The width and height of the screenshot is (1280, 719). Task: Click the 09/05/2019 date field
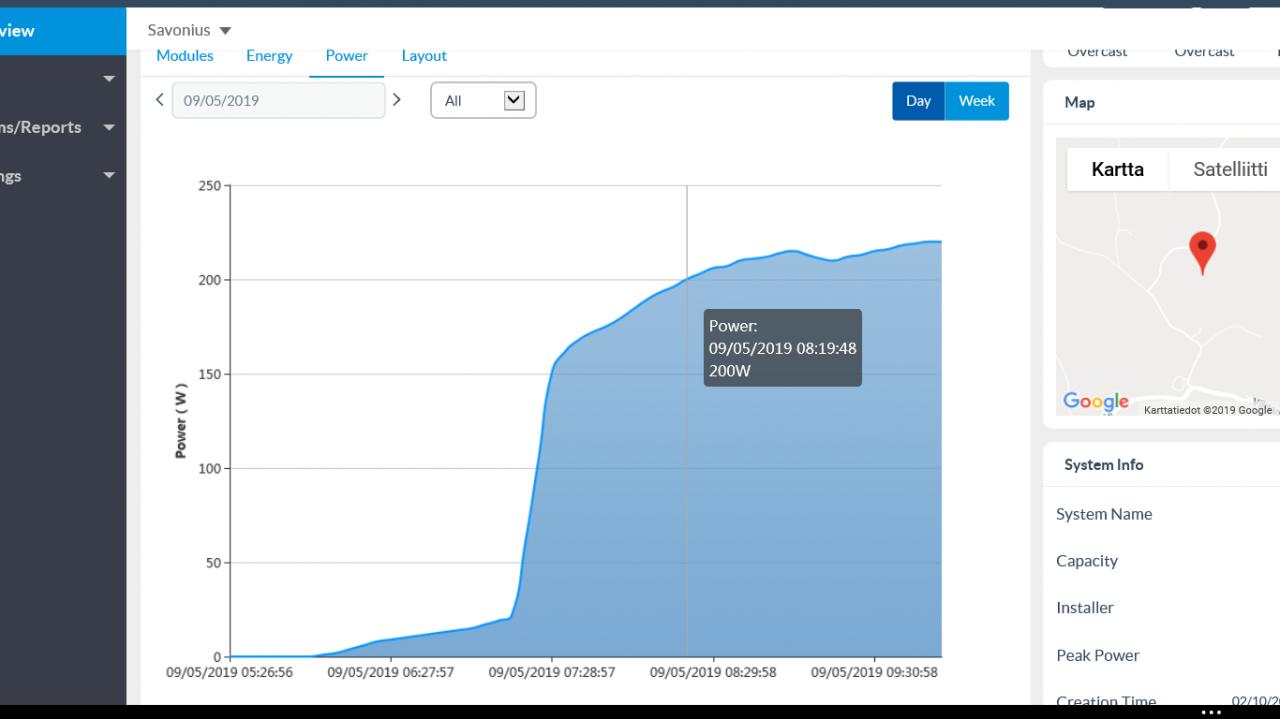(x=278, y=100)
